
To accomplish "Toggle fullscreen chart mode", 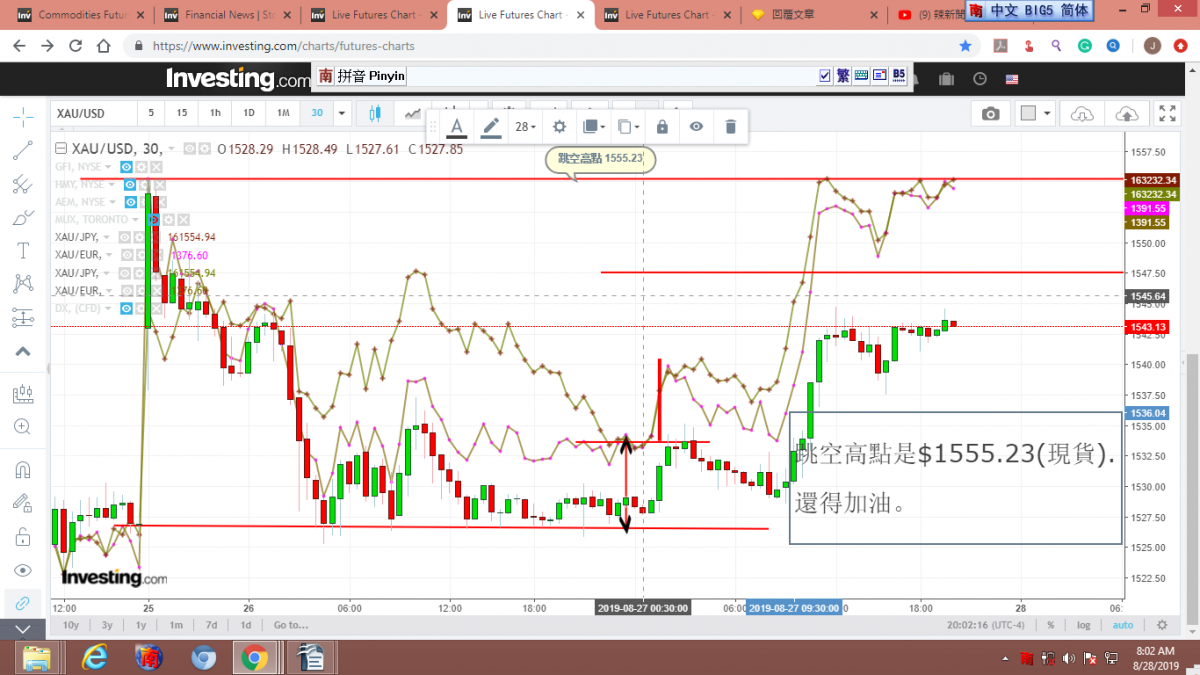I will pyautogui.click(x=1167, y=113).
